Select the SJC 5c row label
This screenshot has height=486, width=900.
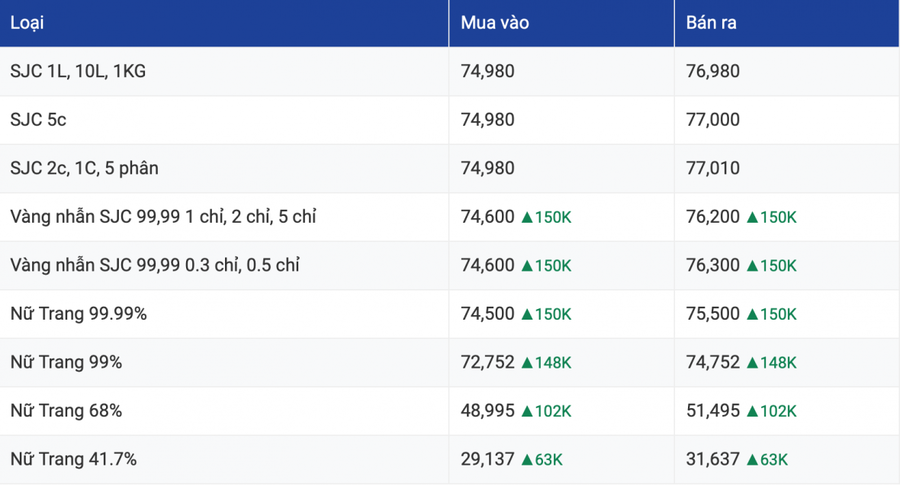38,119
